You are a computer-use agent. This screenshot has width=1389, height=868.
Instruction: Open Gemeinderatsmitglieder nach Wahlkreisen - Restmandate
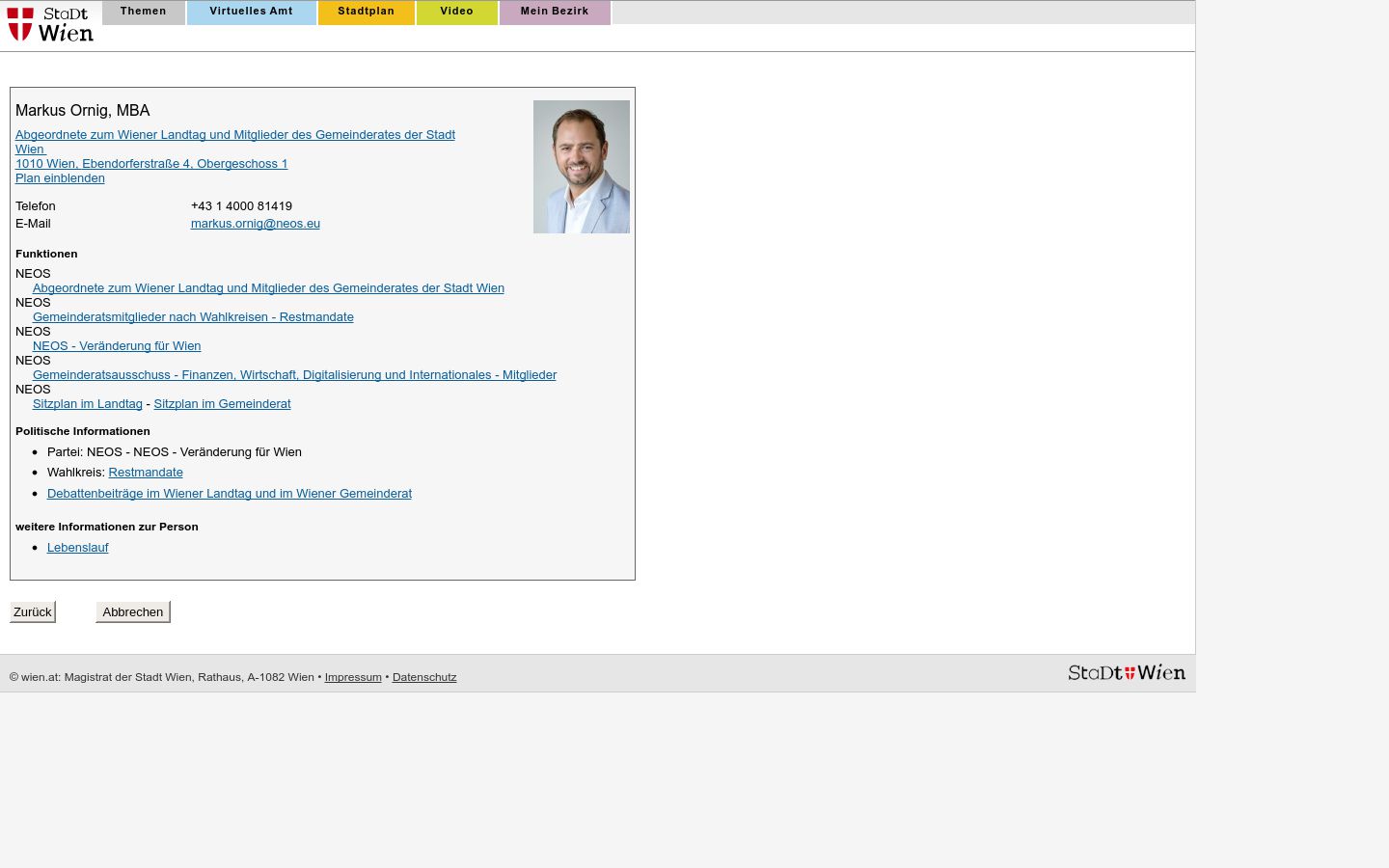[x=193, y=317]
